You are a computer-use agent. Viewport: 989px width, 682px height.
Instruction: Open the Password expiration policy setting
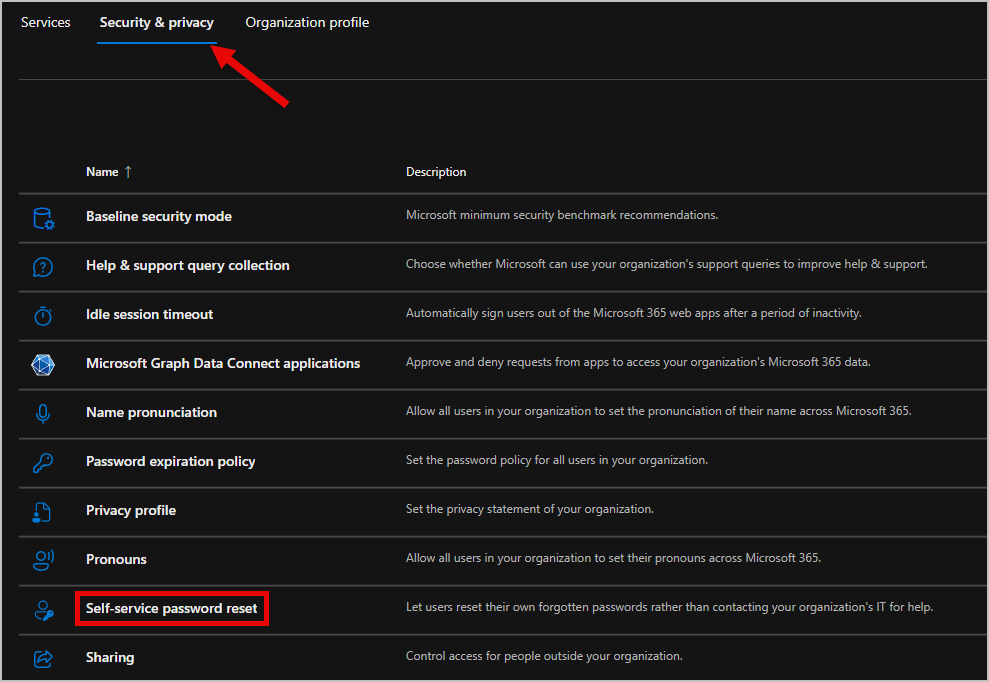tap(170, 461)
